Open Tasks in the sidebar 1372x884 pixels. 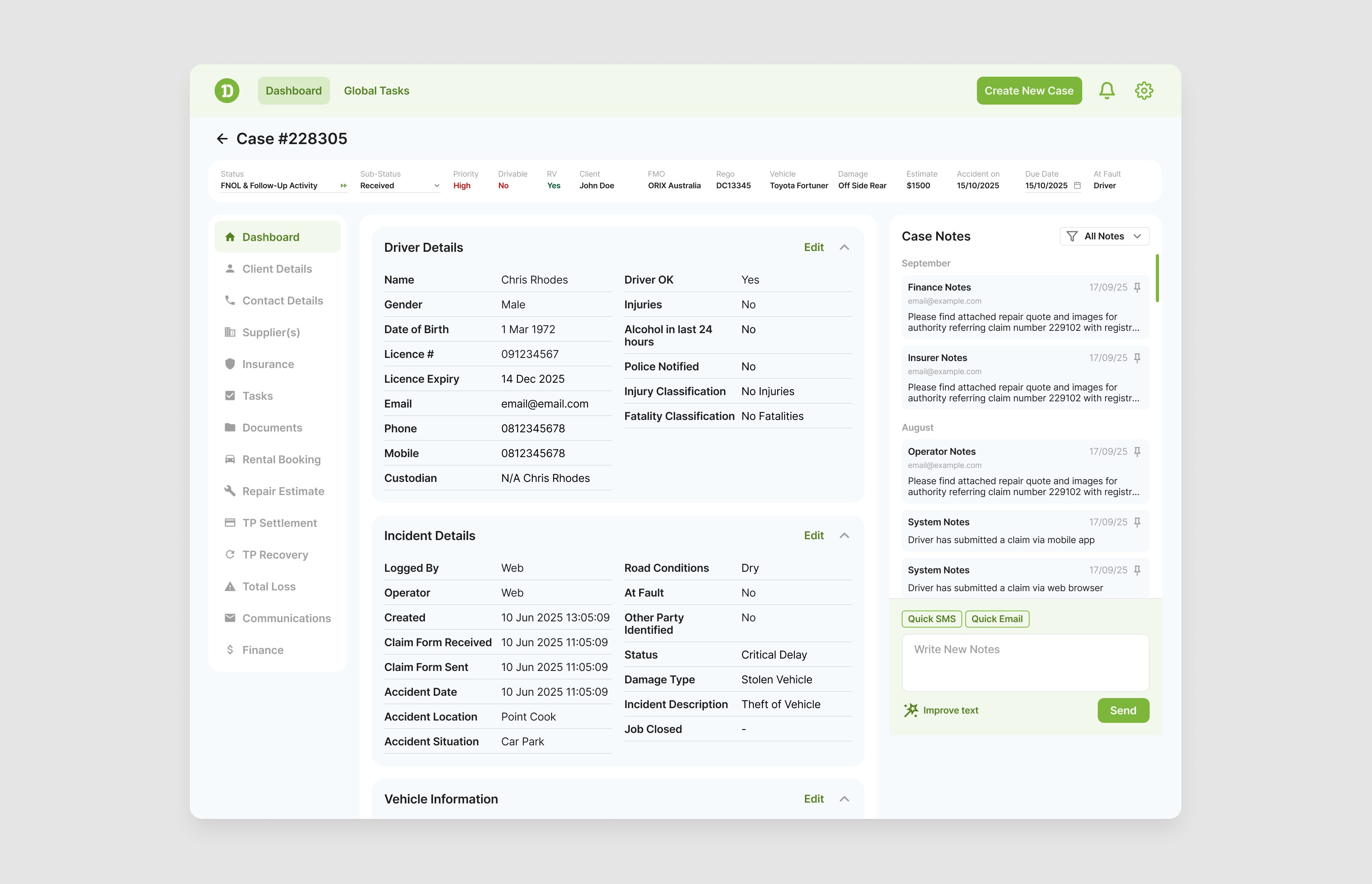click(278, 396)
